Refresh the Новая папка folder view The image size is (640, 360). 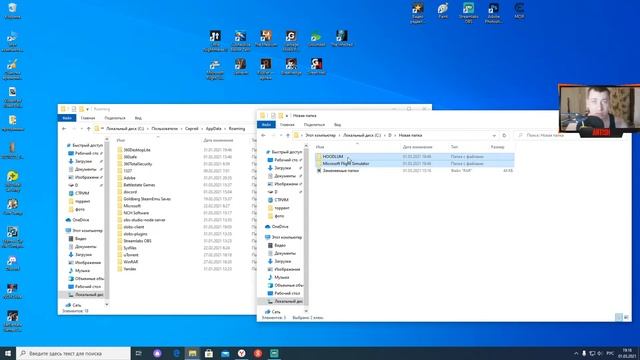point(504,135)
